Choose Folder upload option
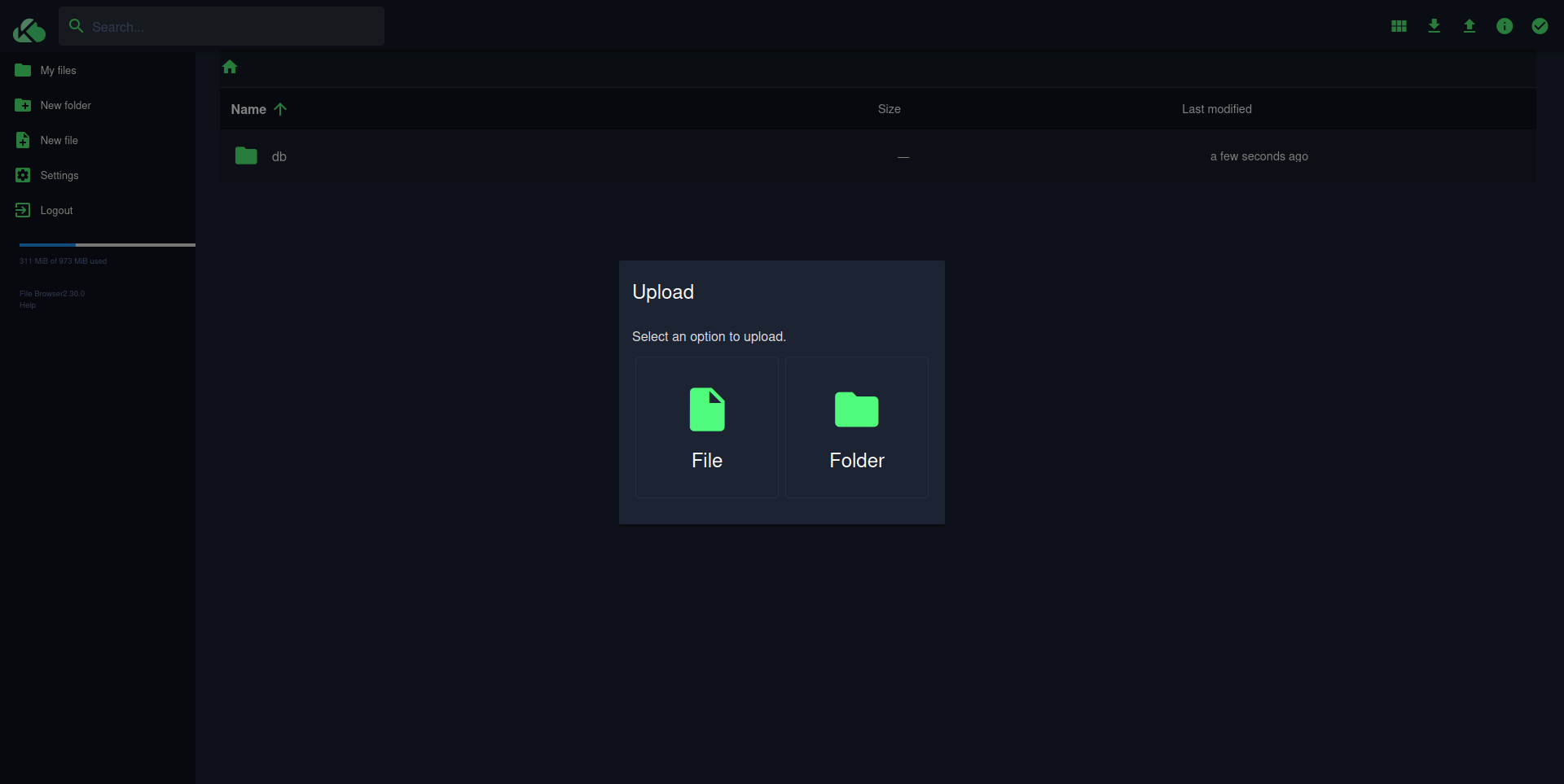 click(x=856, y=427)
